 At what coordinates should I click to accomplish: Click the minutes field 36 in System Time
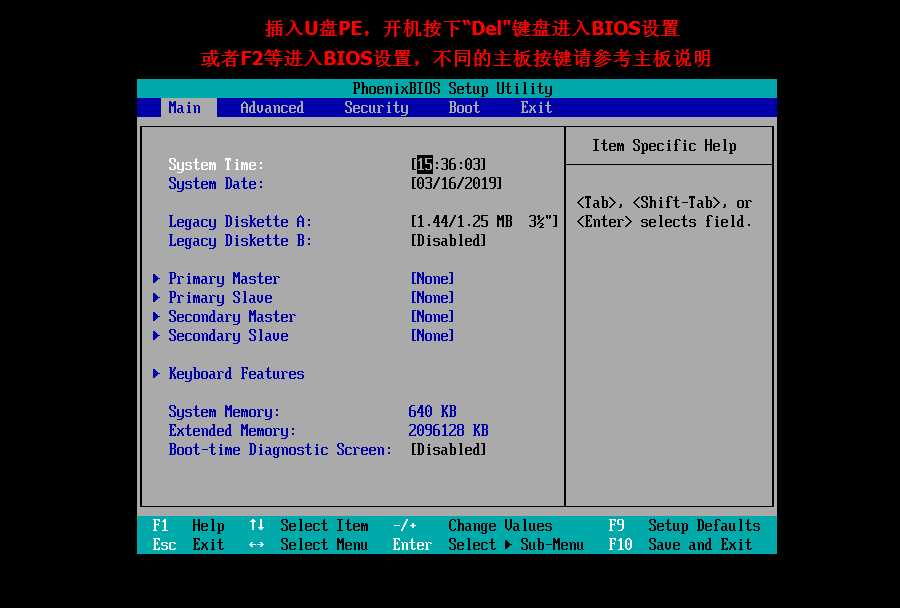pyautogui.click(x=448, y=165)
